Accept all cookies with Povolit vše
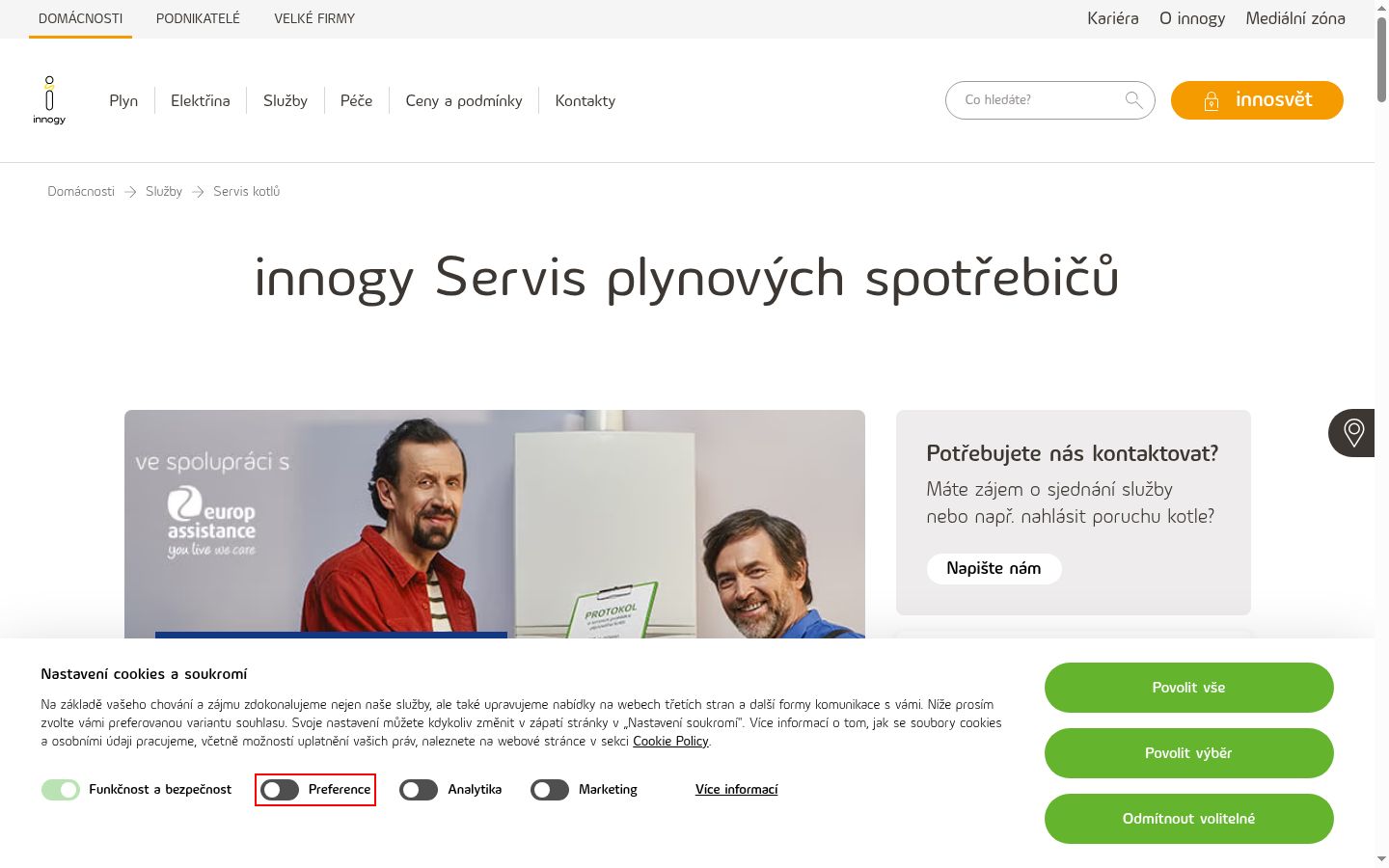The height and width of the screenshot is (868, 1389). coord(1188,688)
